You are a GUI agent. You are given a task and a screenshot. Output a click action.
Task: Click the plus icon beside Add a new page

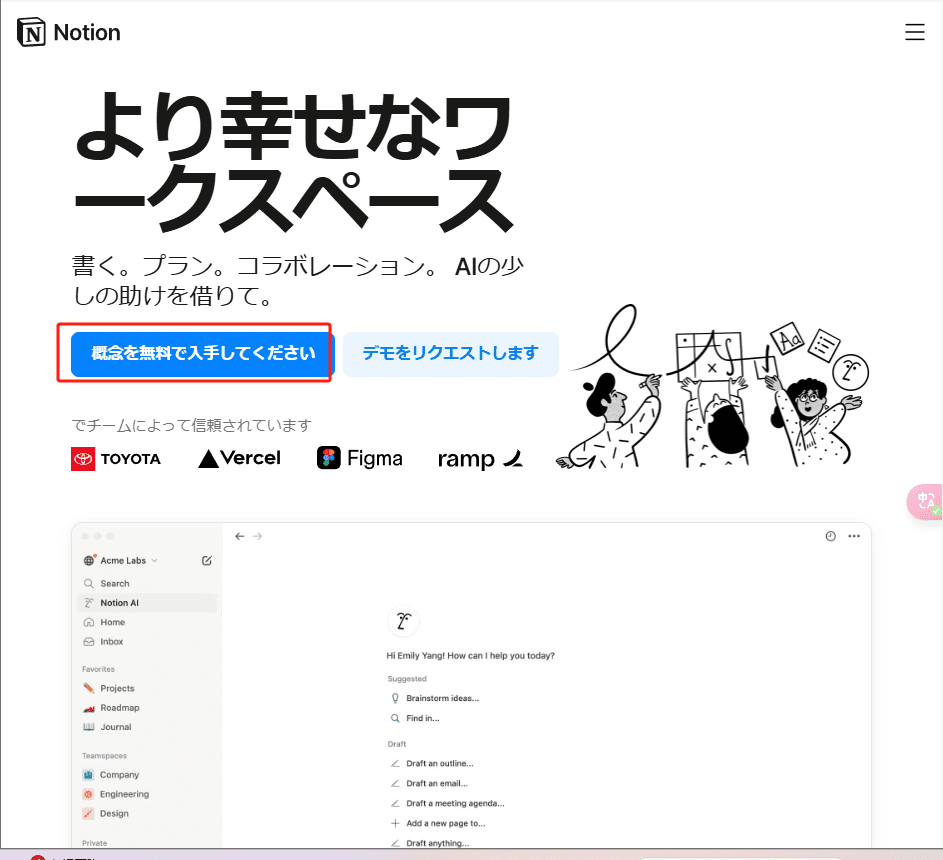395,823
